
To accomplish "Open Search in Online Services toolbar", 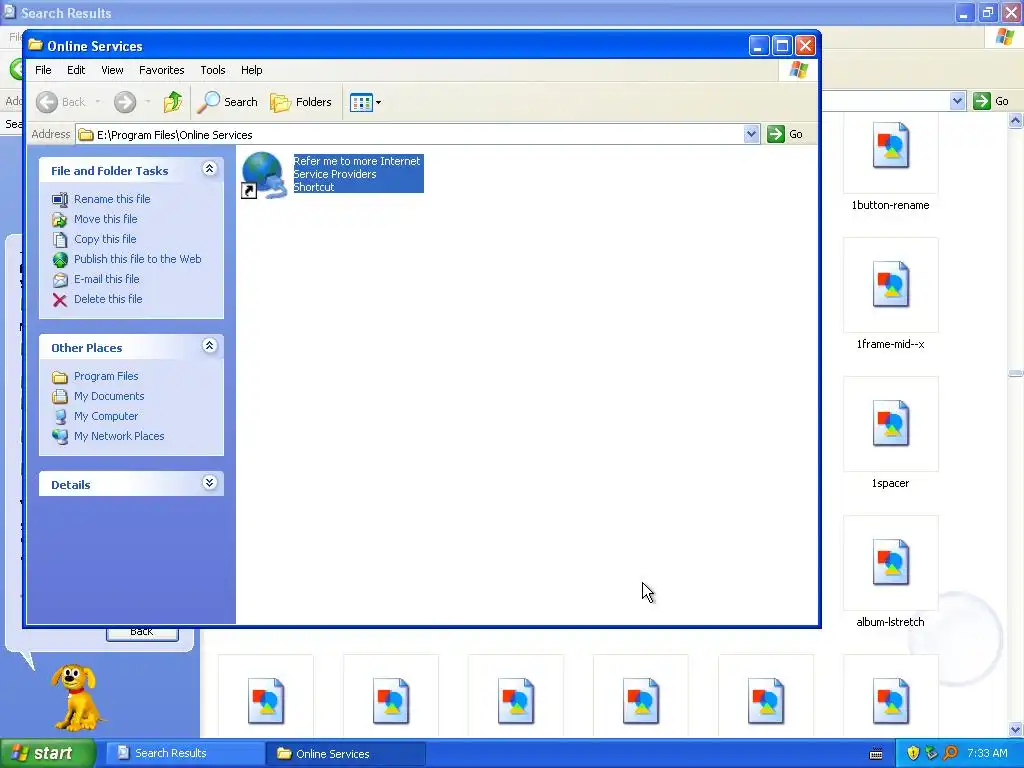I will 228,102.
